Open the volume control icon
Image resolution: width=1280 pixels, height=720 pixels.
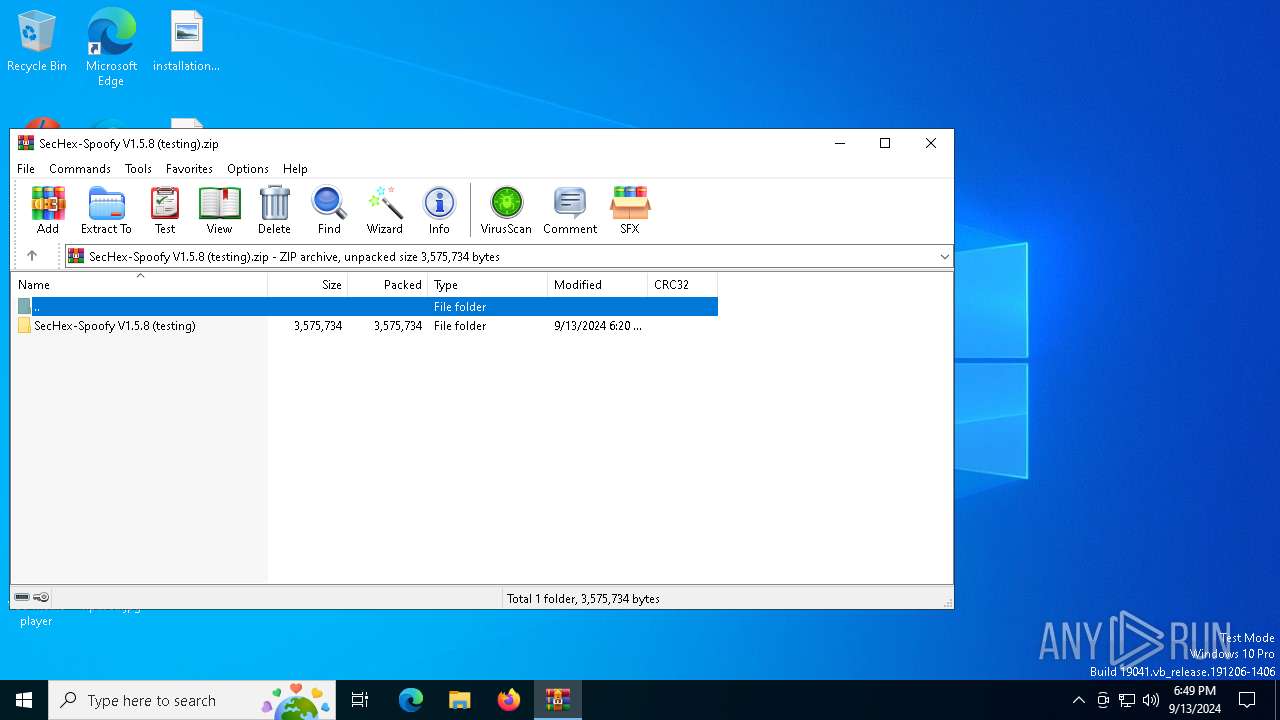click(1151, 700)
